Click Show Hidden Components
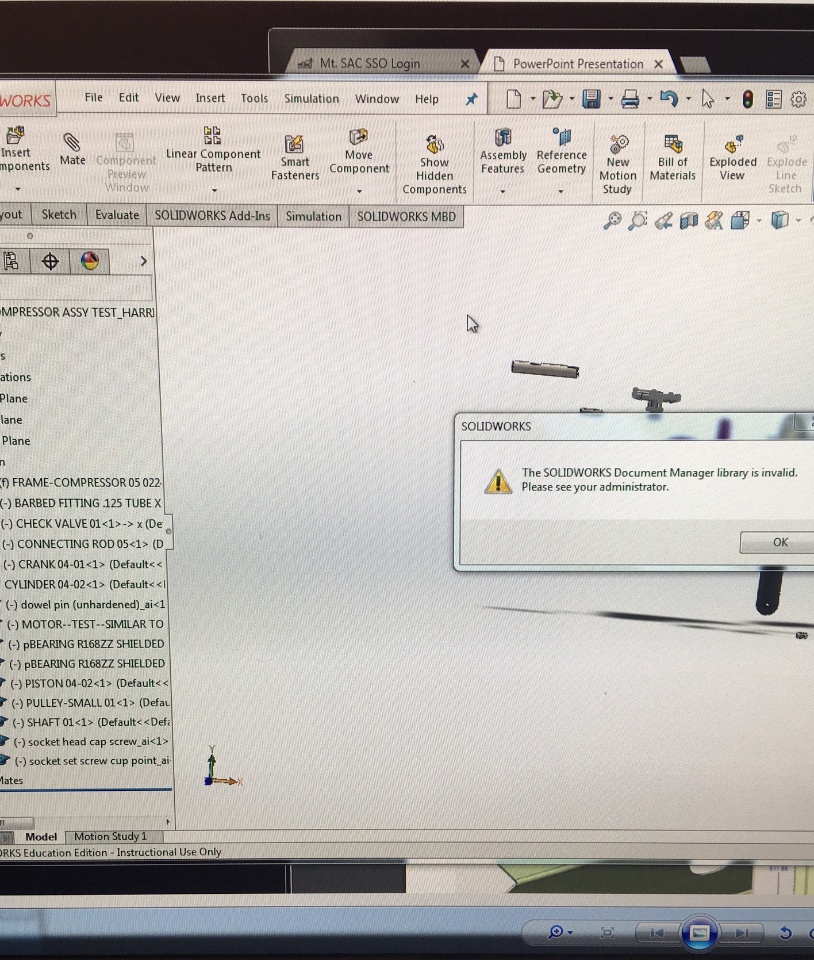 (x=435, y=165)
